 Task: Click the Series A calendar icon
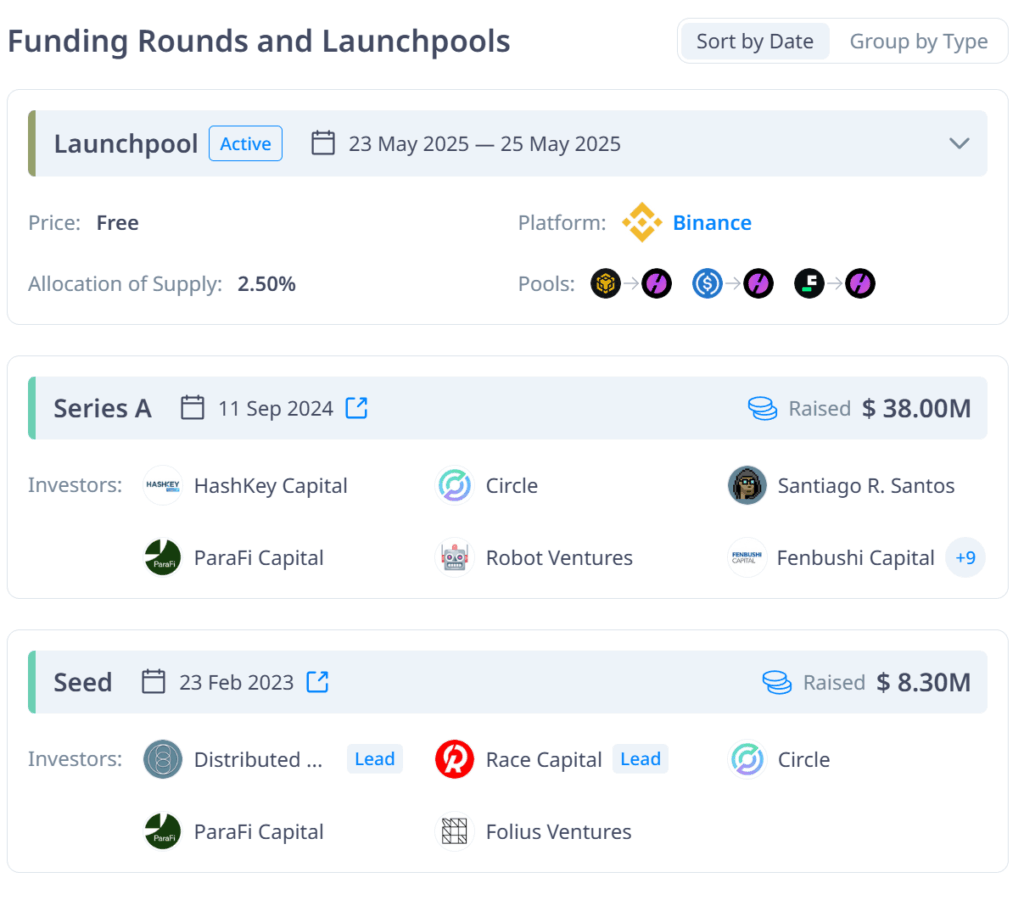point(193,408)
